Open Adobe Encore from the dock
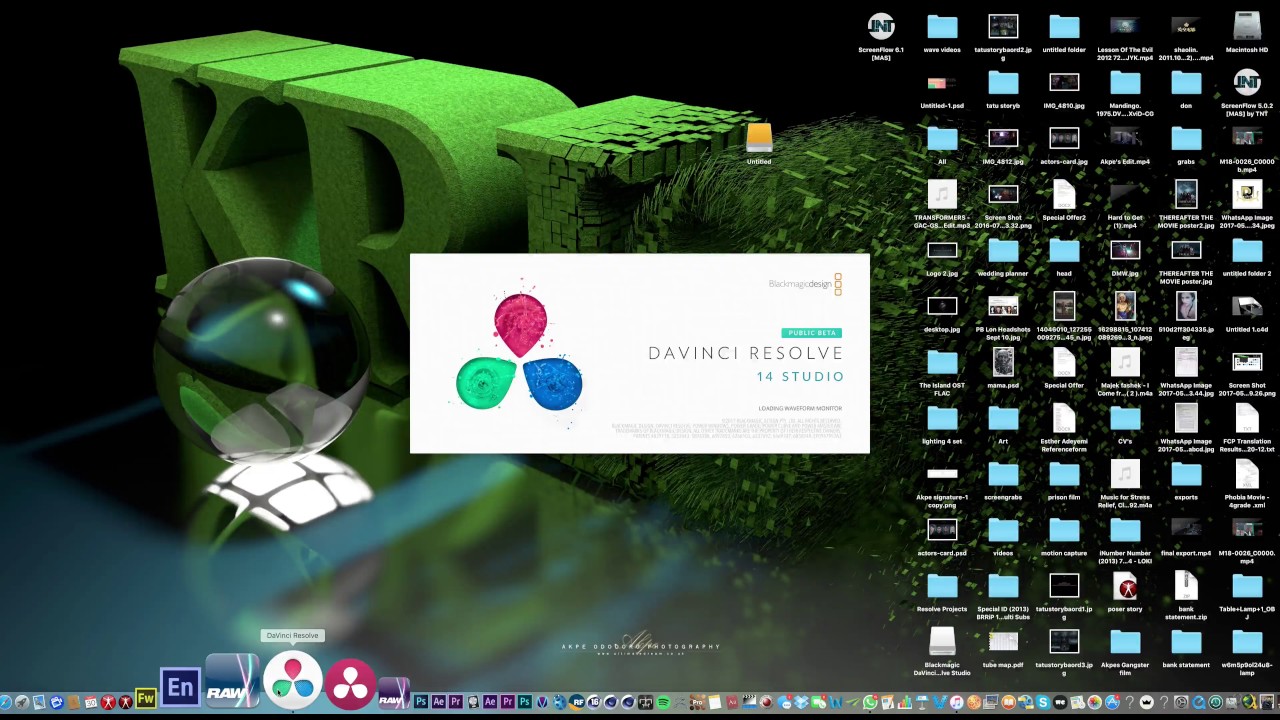 point(181,688)
